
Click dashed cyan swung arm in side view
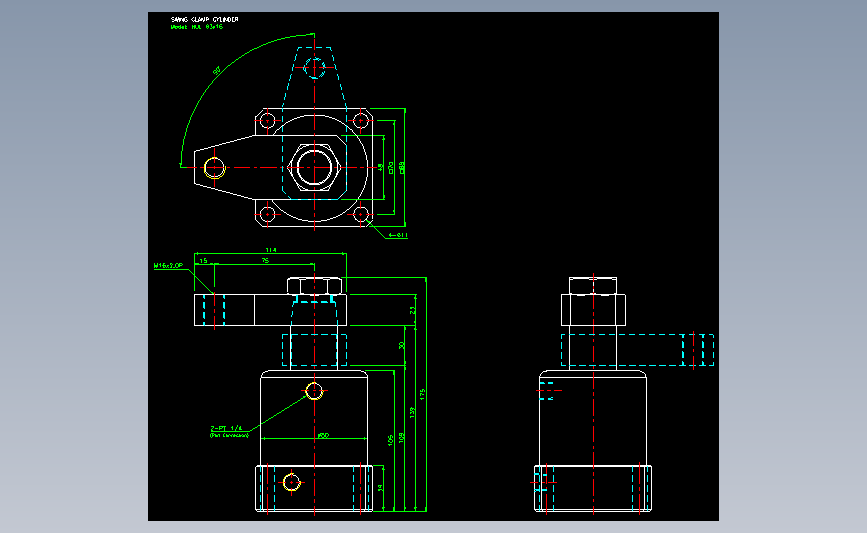click(x=638, y=349)
